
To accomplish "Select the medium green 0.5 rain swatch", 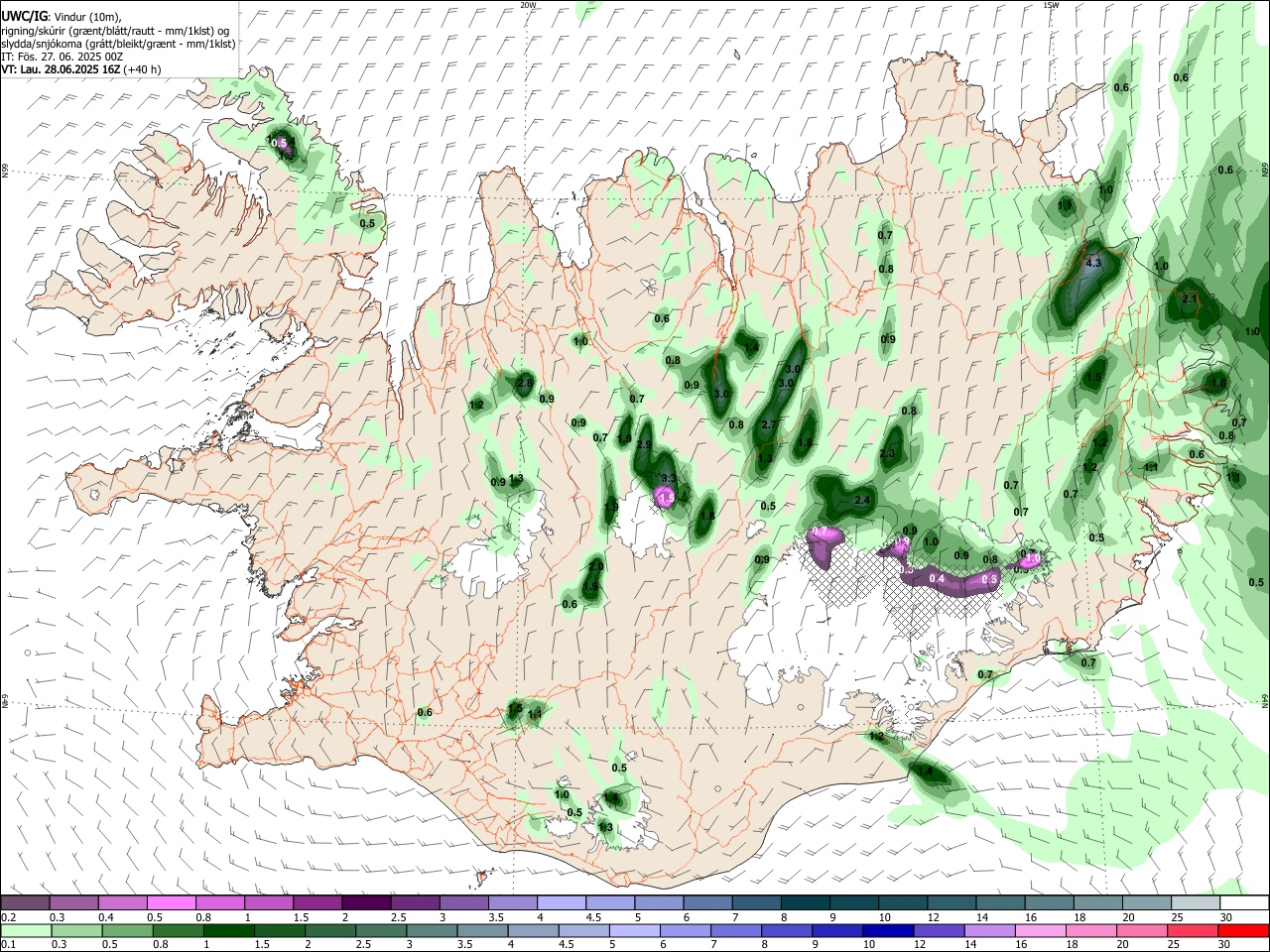I will click(128, 930).
